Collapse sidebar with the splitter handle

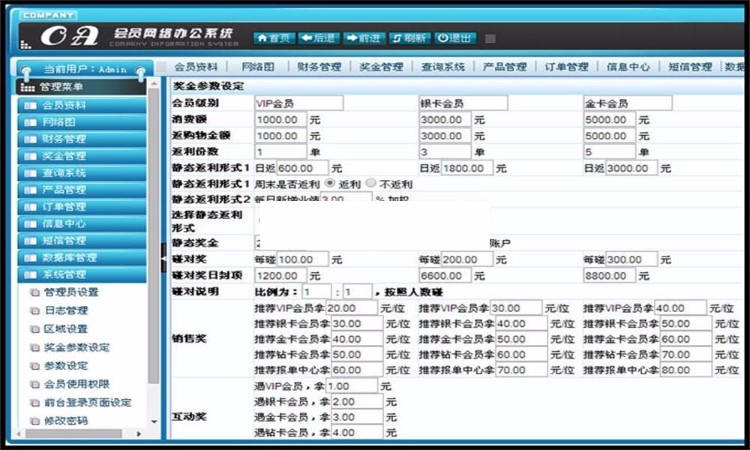(164, 258)
